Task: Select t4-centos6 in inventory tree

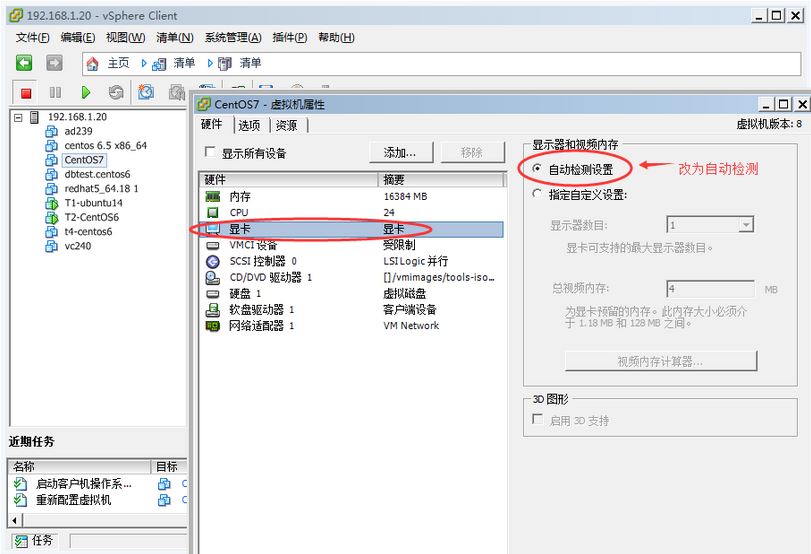Action: click(88, 232)
